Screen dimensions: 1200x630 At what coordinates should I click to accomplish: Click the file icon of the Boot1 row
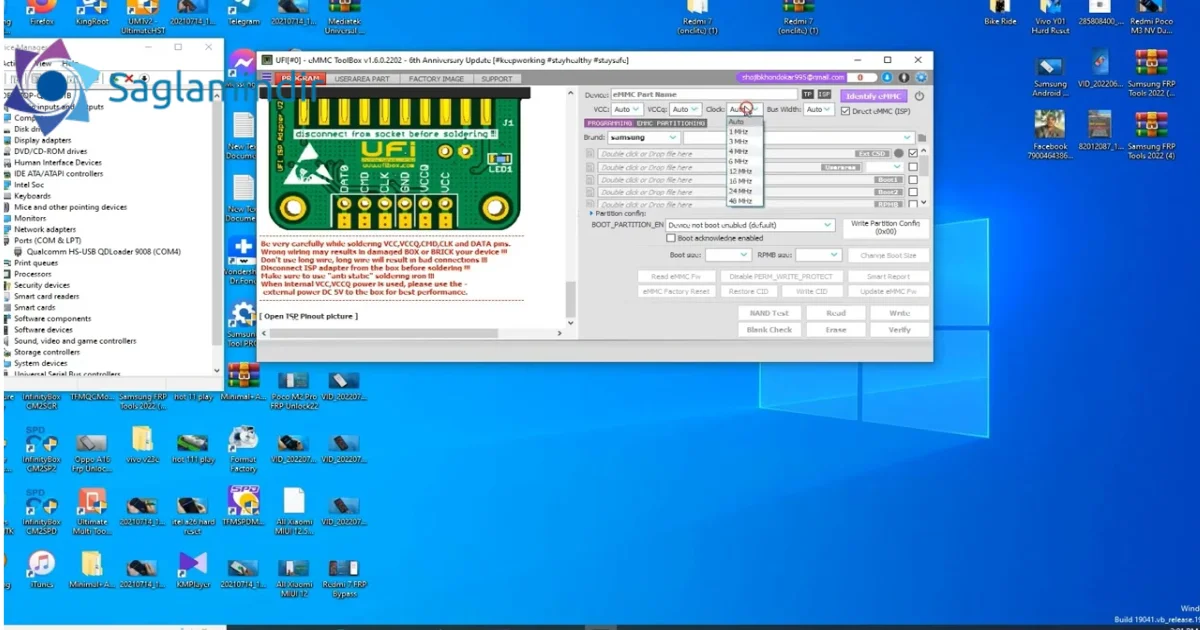pos(590,180)
